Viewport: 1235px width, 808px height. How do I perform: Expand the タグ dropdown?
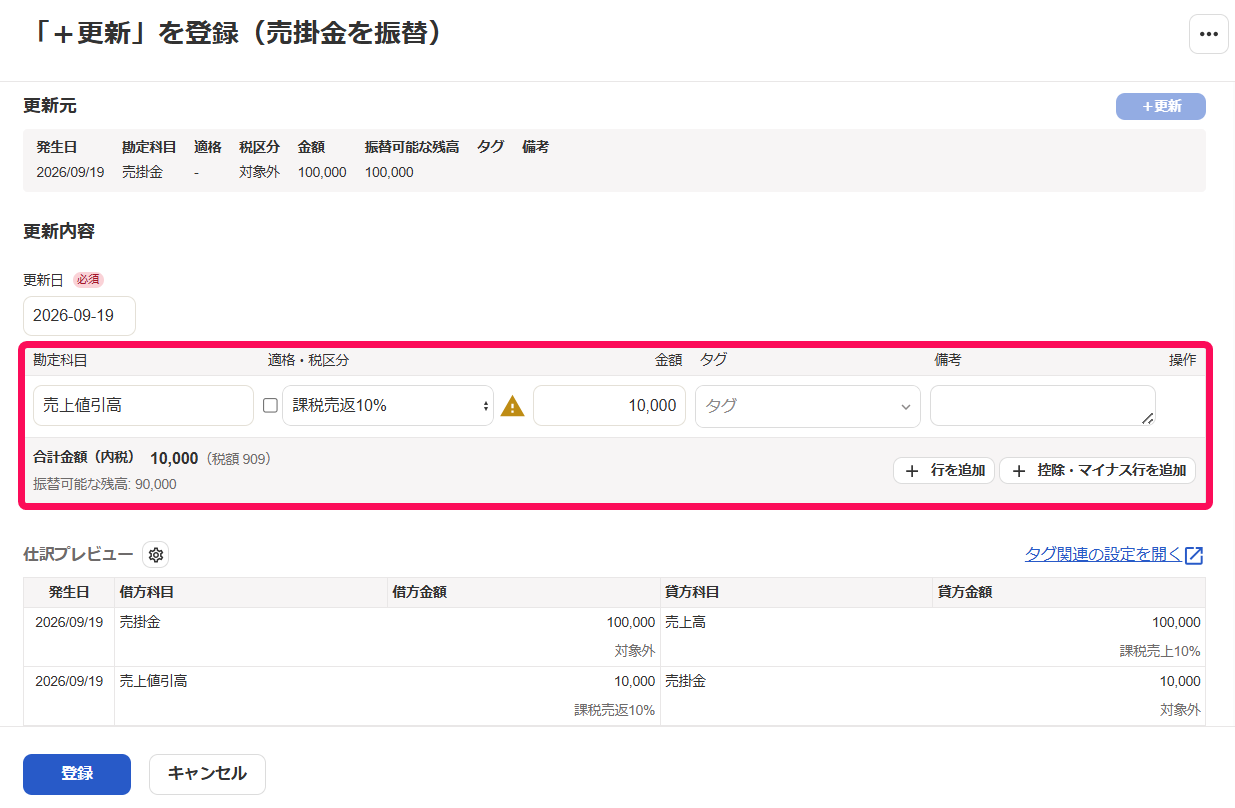(x=808, y=406)
